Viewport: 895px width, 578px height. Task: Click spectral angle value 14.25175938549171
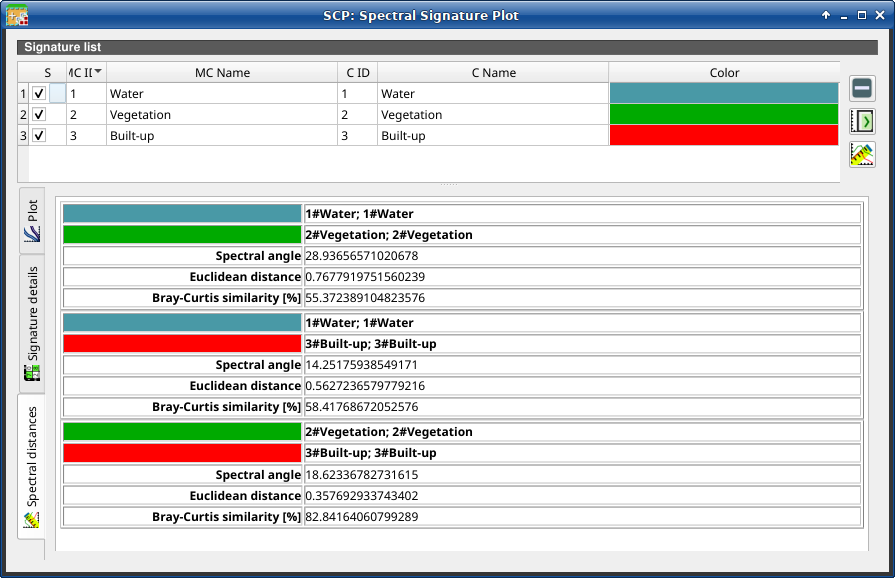362,365
